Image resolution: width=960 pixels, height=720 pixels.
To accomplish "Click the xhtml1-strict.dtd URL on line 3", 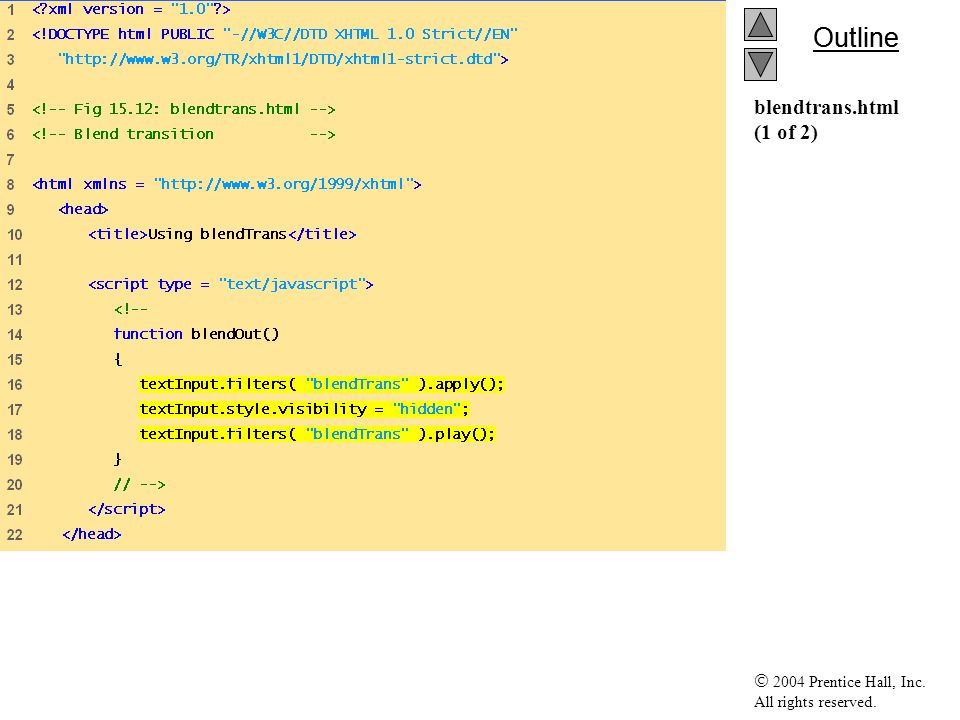I will (283, 59).
